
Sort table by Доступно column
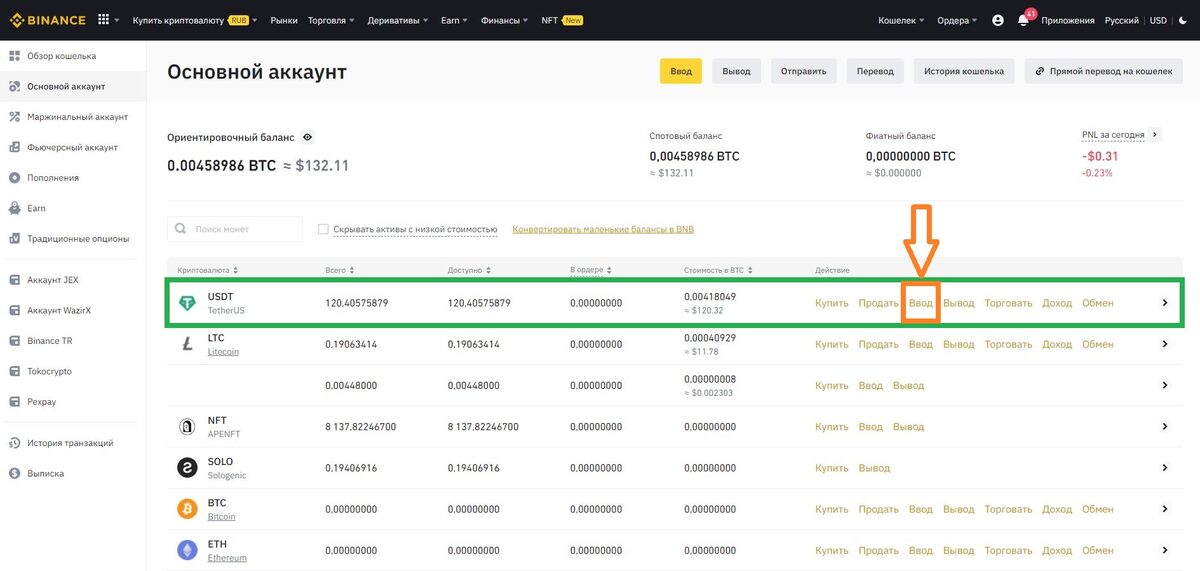[x=467, y=271]
